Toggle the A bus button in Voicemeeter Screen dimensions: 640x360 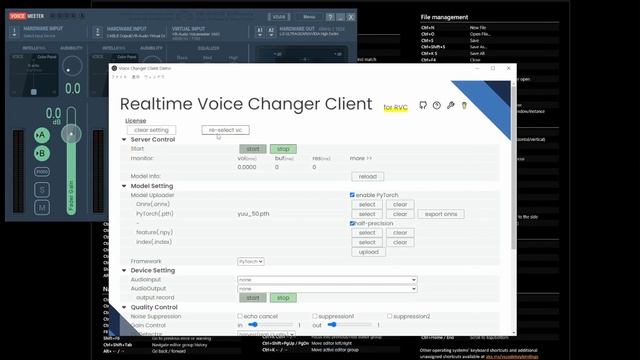coord(42,135)
